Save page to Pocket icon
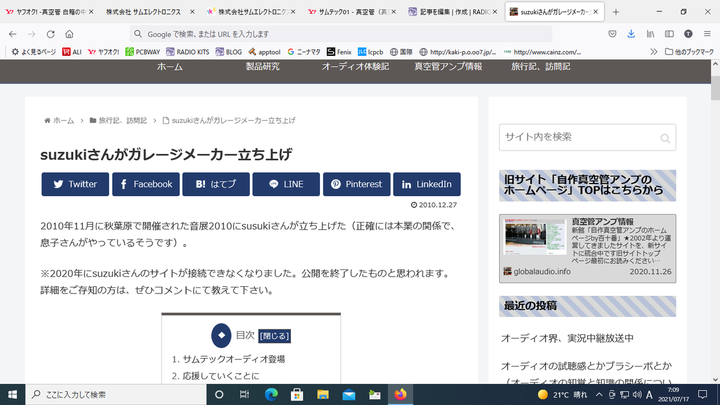 click(612, 34)
